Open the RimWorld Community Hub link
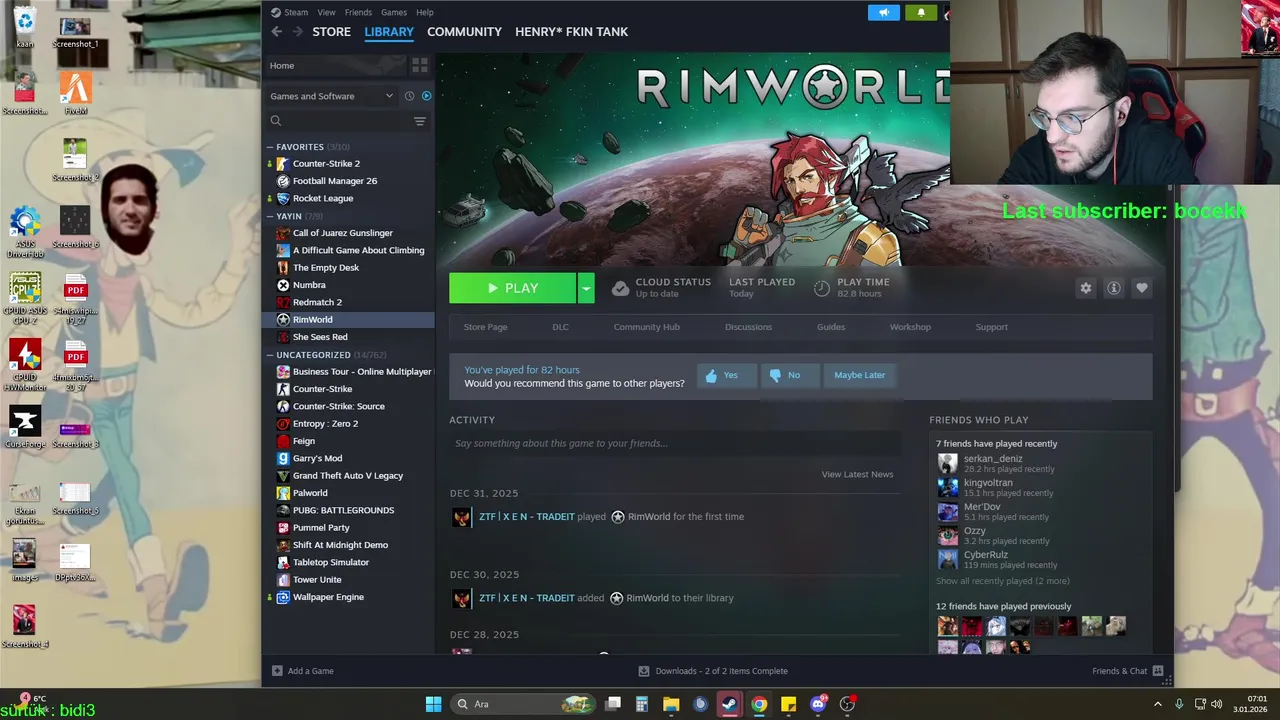Screen dimensions: 1280x720 click(x=646, y=327)
